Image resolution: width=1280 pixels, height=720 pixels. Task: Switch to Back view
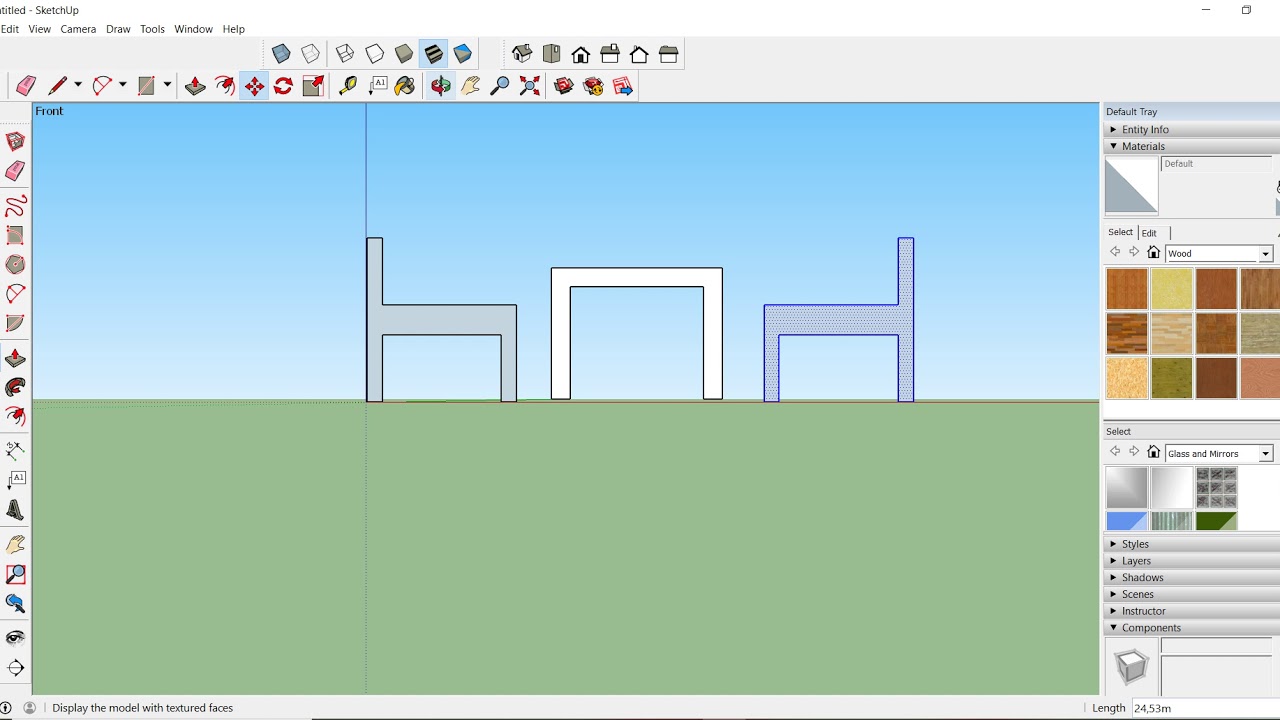(x=639, y=54)
